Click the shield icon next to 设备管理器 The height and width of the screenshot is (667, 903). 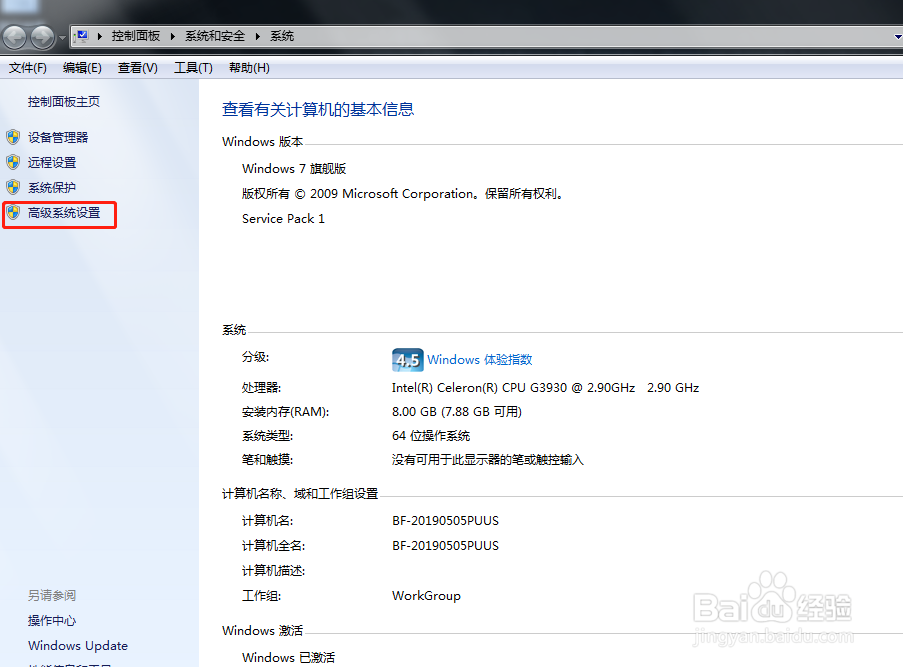13,137
